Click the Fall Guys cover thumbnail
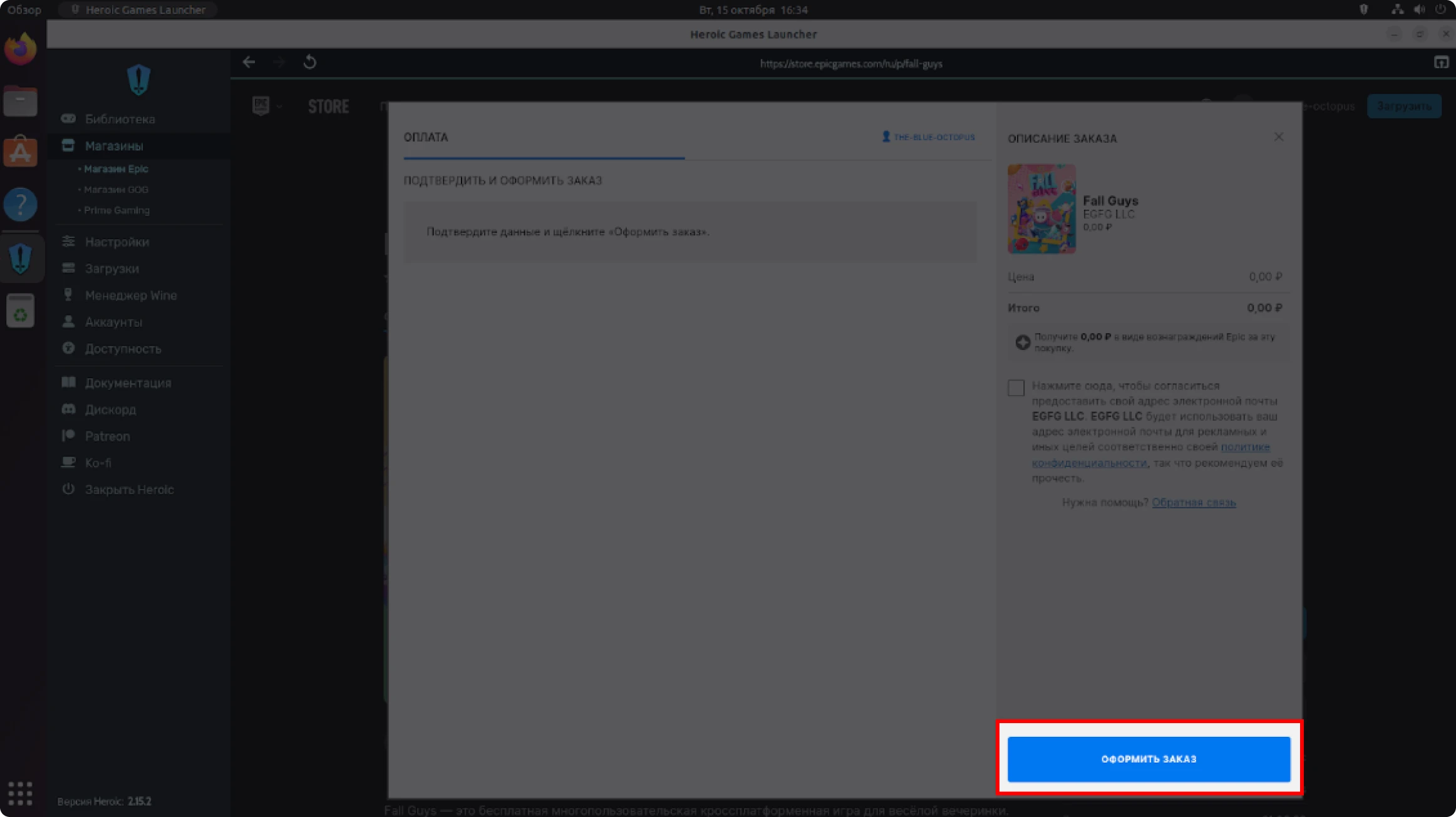The height and width of the screenshot is (817, 1456). (x=1041, y=208)
